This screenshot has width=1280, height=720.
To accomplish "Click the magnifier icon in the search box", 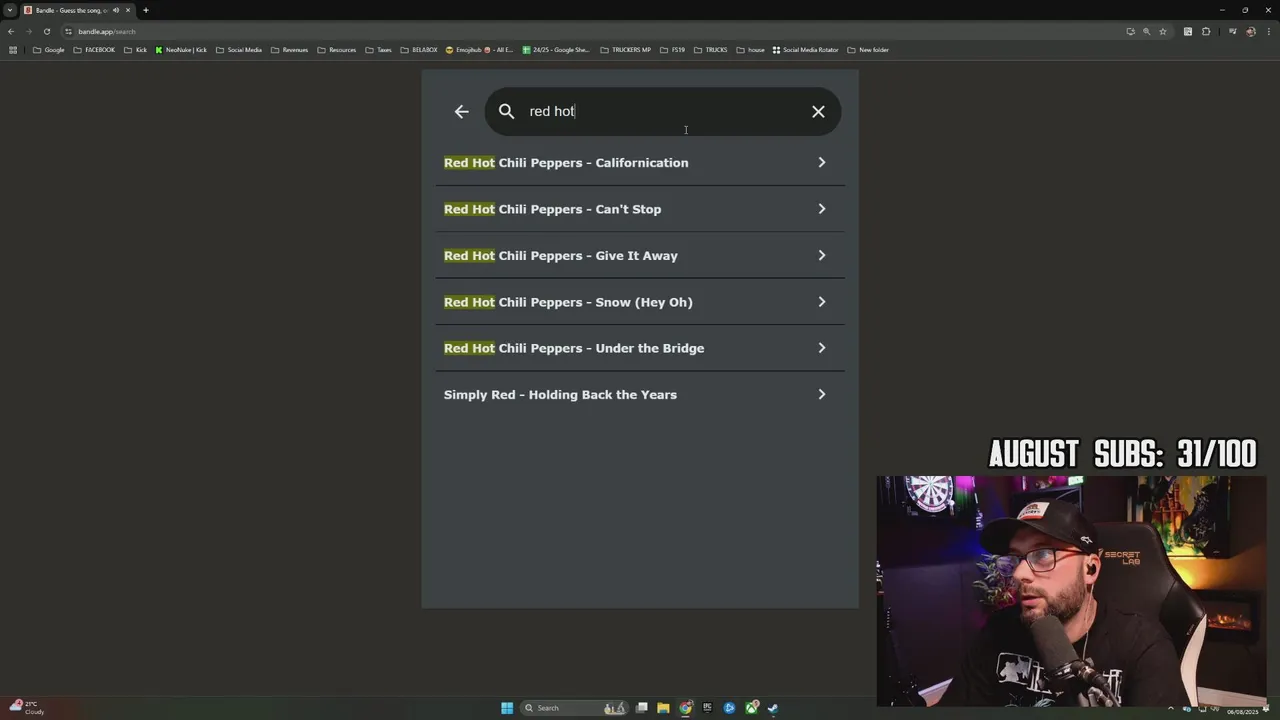I will click(506, 111).
